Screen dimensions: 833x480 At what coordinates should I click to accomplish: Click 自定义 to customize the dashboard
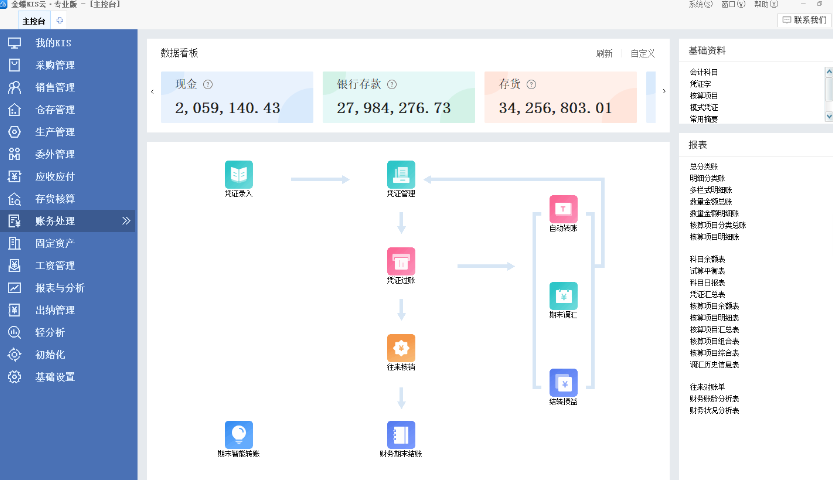642,53
